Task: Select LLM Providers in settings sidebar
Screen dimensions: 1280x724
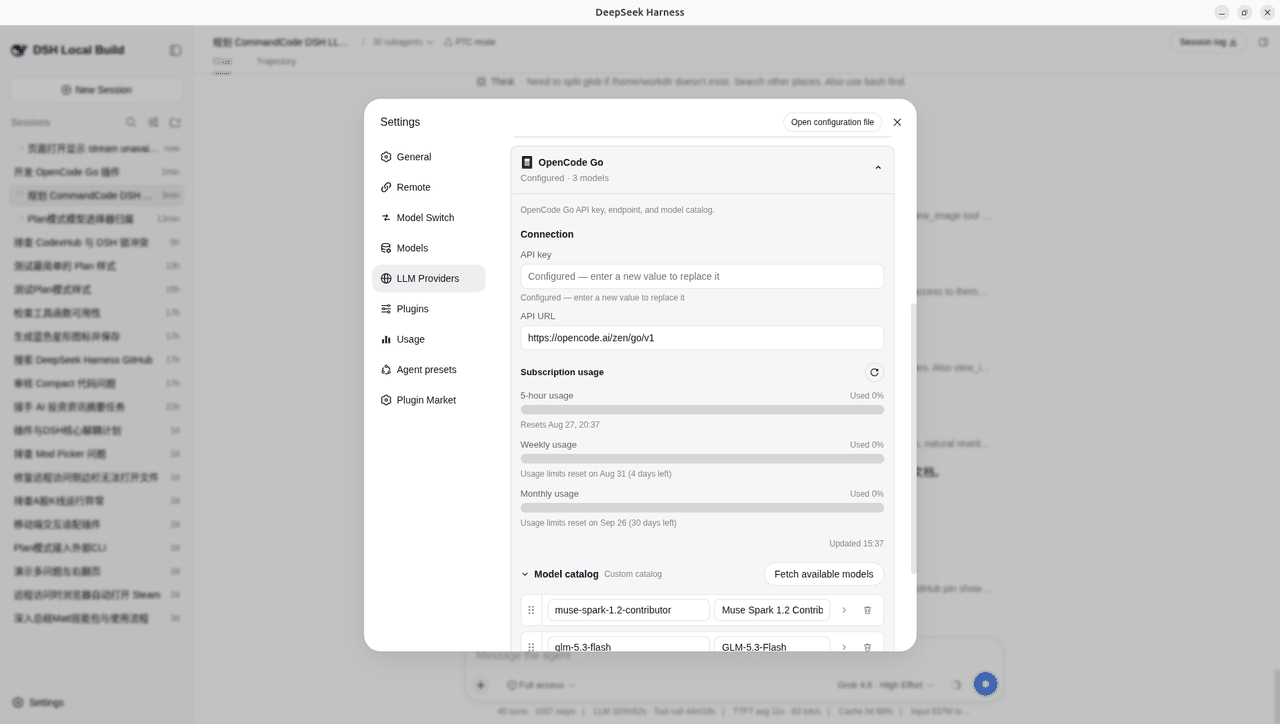Action: coord(429,278)
